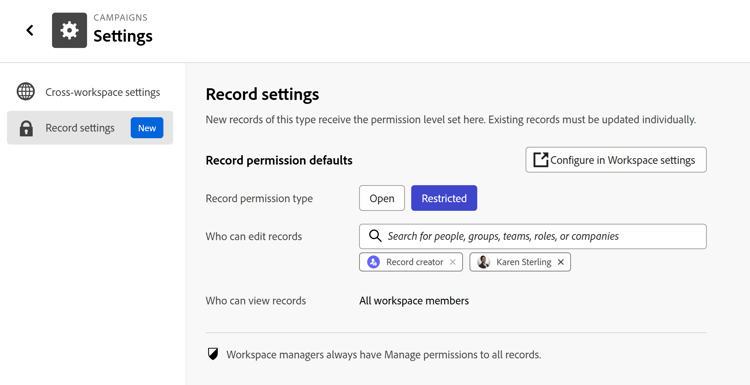Image resolution: width=750 pixels, height=385 pixels.
Task: Click the shield icon beside workspace managers note
Action: tap(213, 354)
